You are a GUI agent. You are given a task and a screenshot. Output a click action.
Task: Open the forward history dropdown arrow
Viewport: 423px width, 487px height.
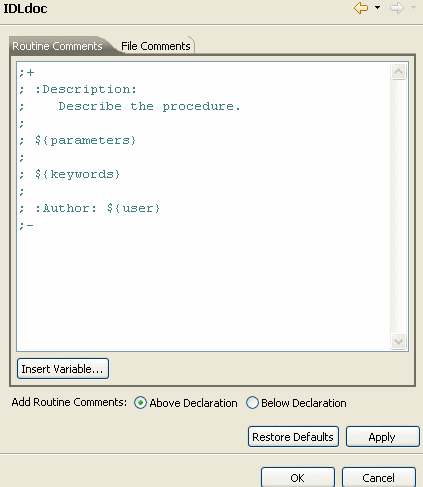click(413, 7)
